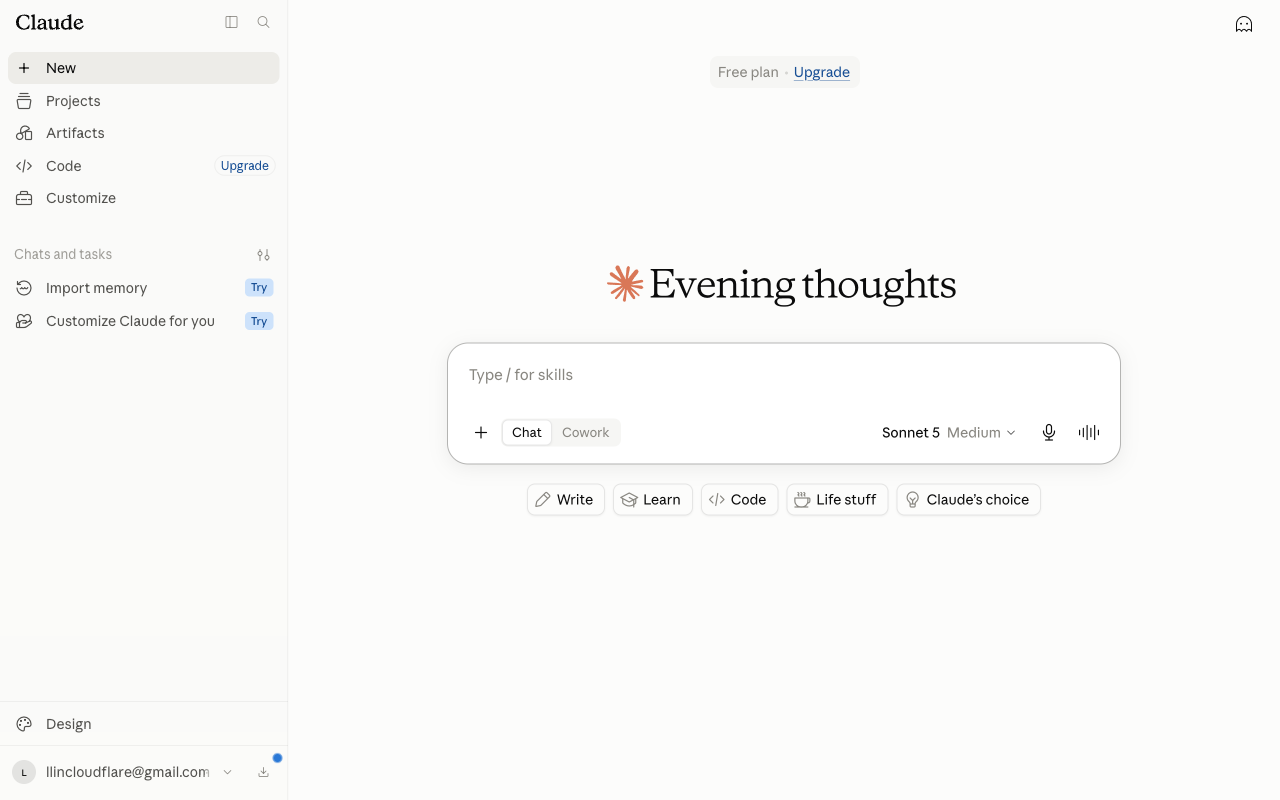Viewport: 1280px width, 800px height.
Task: Click the Claude logo text
Action: pos(49,22)
